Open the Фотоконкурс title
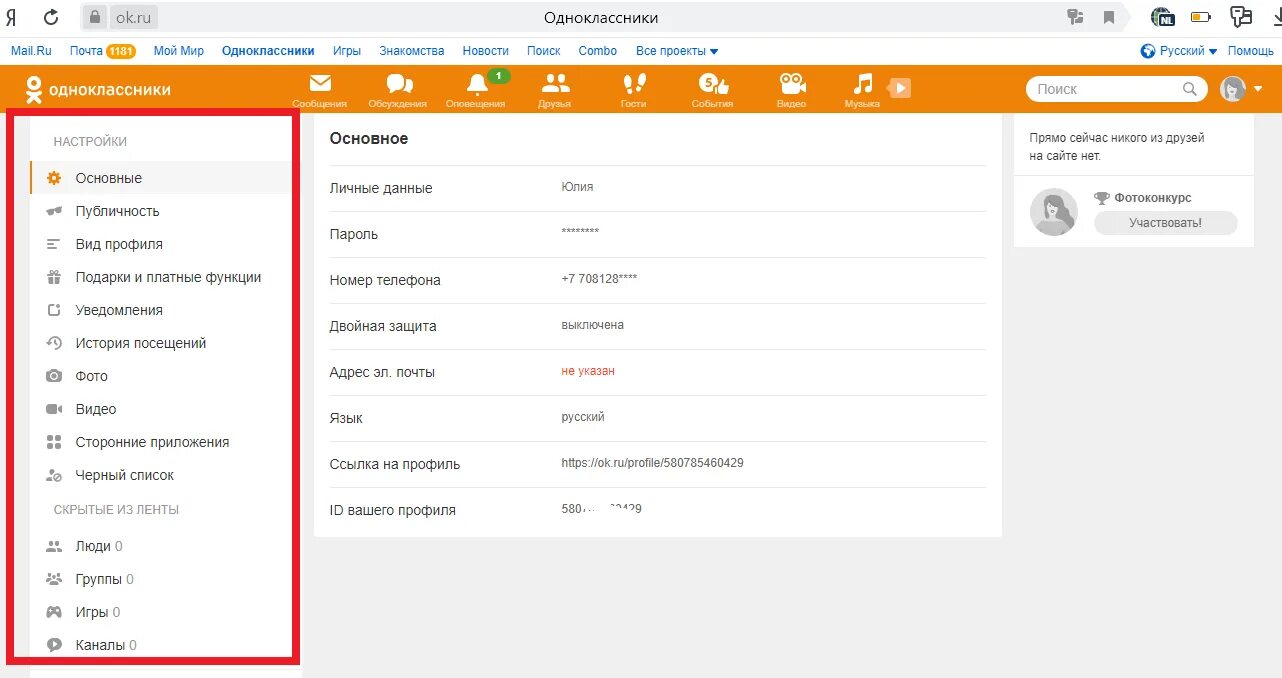 [1153, 198]
